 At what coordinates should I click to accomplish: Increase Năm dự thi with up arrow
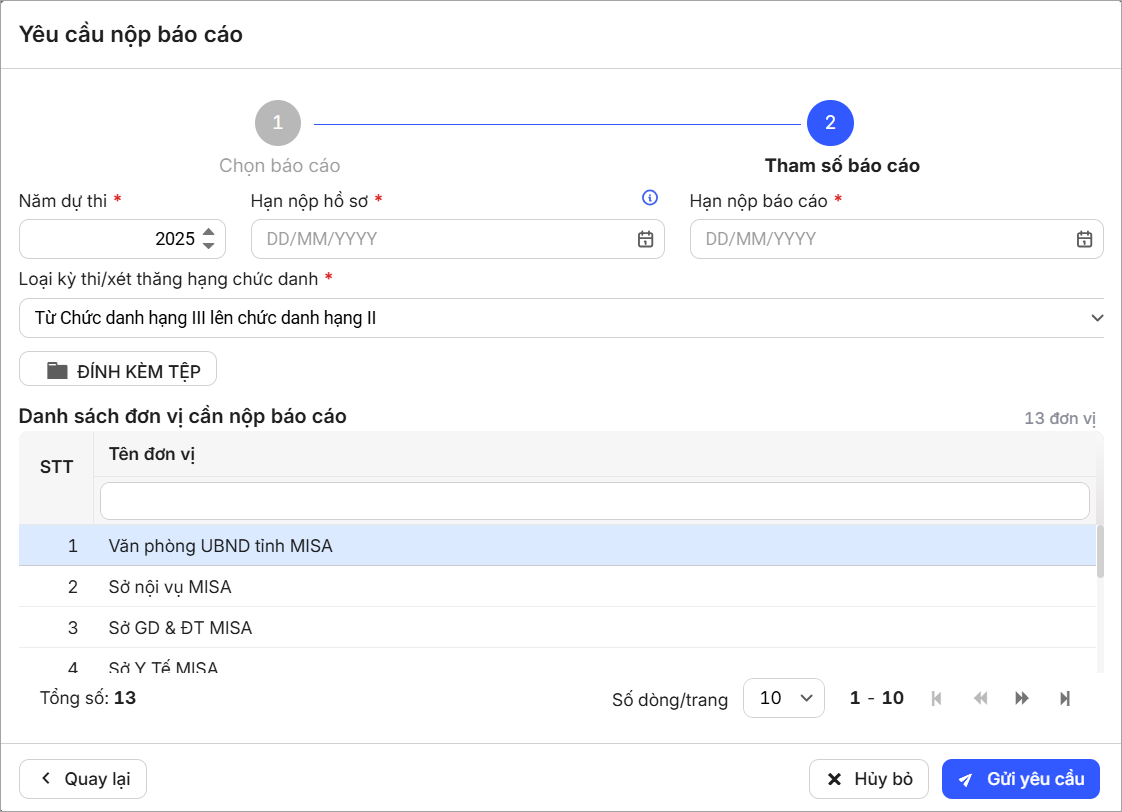click(208, 232)
